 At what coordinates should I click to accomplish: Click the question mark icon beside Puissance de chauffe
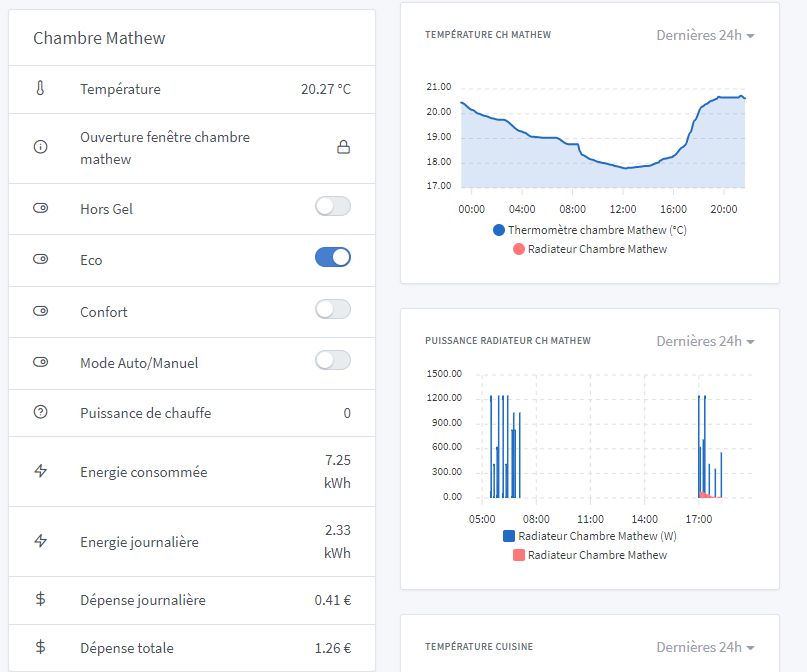(x=40, y=413)
